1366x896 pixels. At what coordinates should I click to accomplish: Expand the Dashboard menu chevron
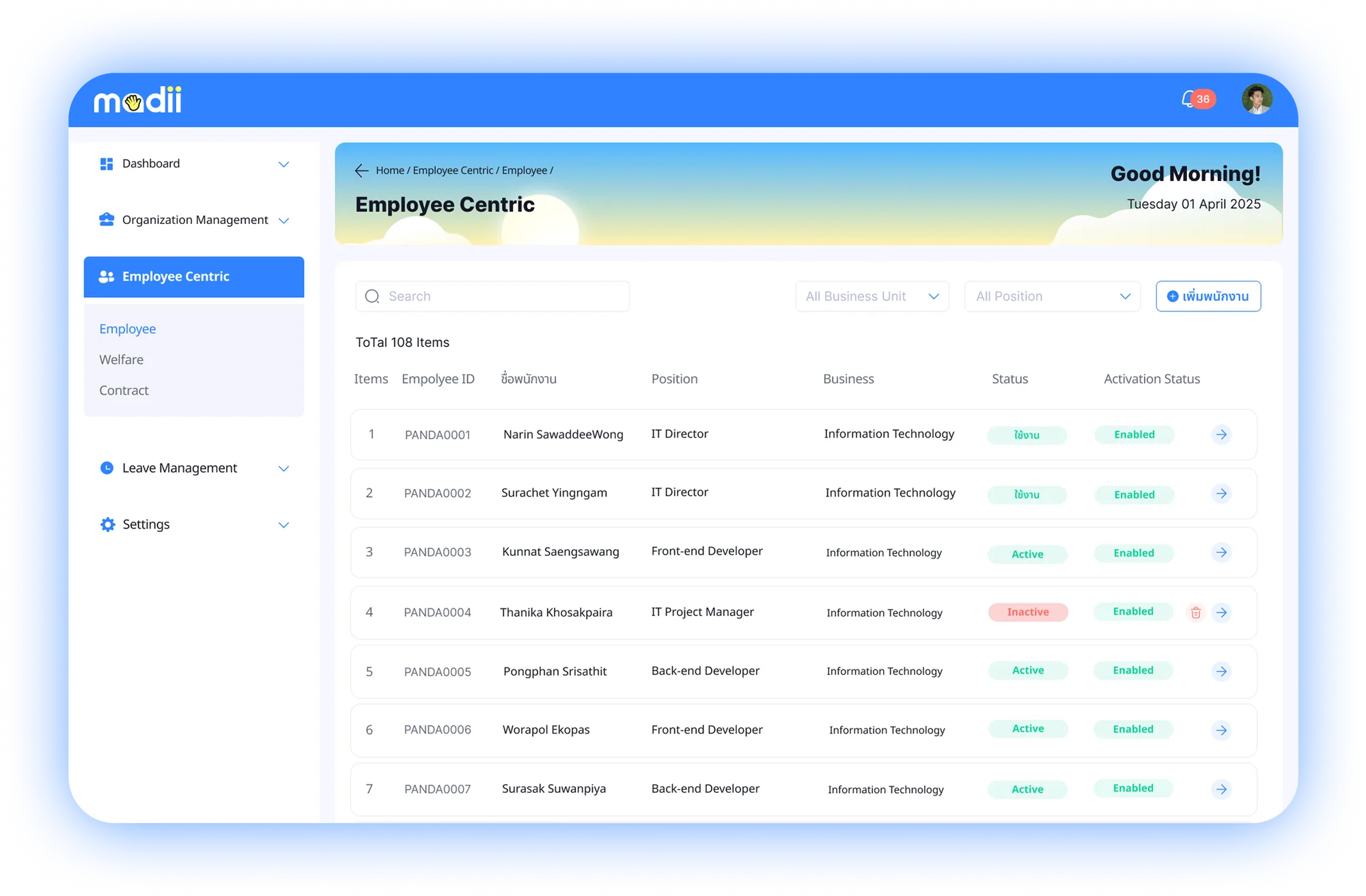pos(283,165)
